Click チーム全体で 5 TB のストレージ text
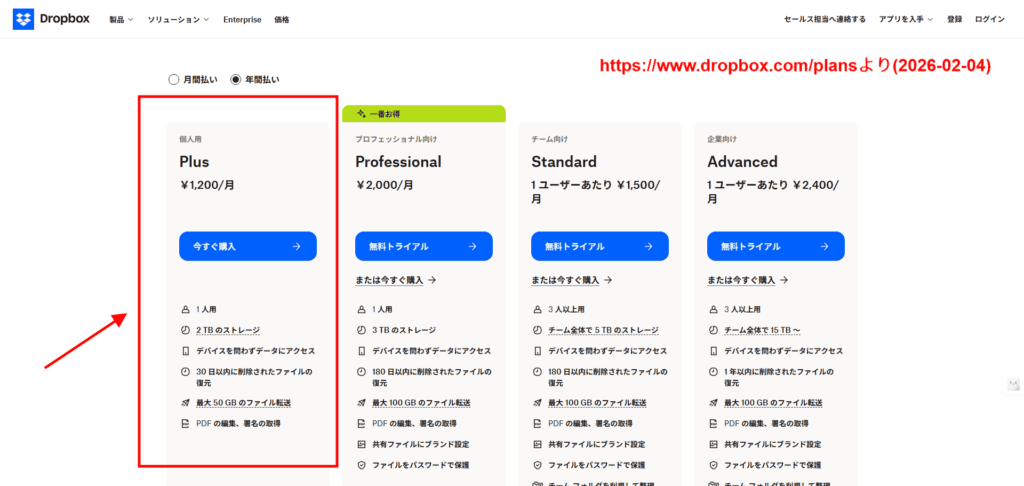 pos(603,331)
